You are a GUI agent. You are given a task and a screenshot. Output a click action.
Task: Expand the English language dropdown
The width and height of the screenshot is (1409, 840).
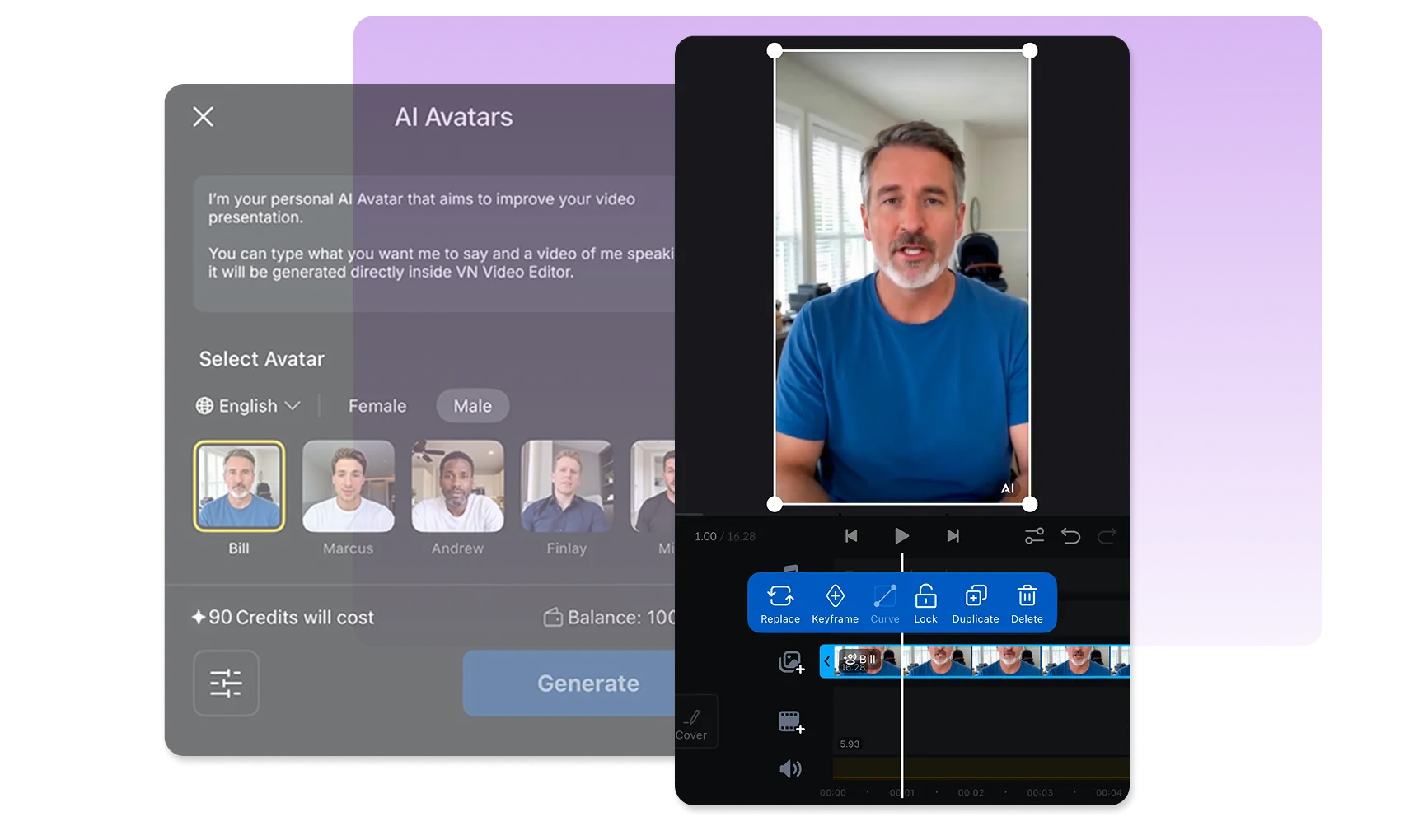247,406
